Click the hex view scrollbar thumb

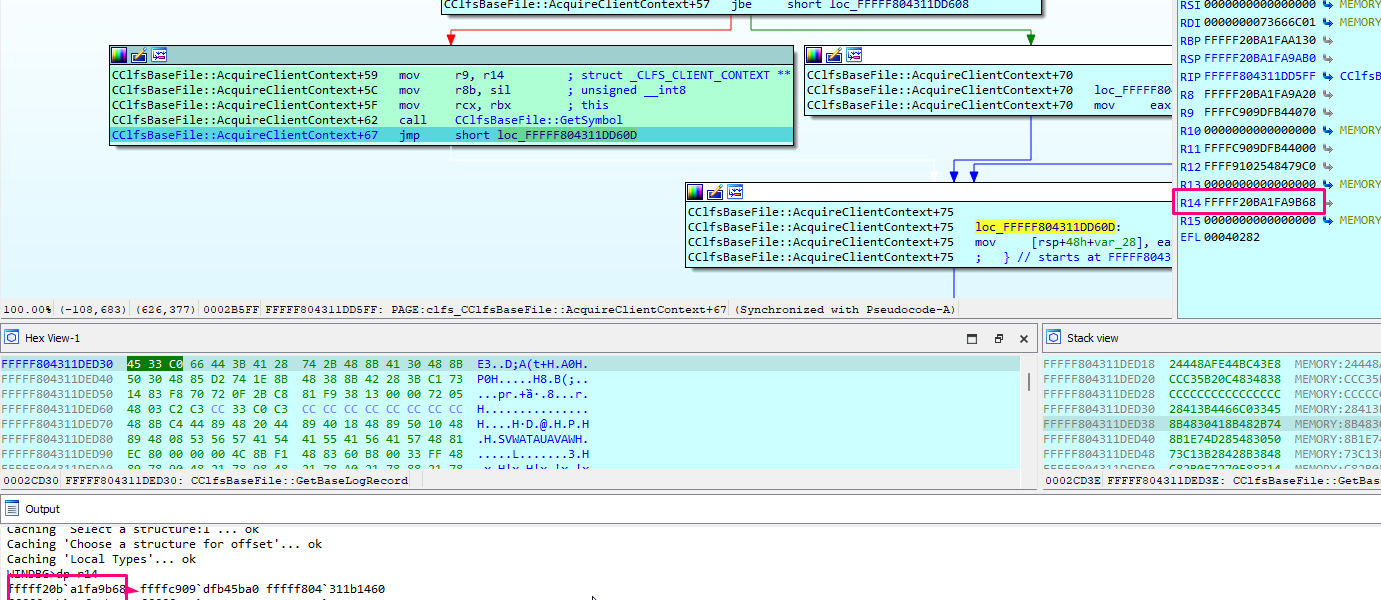pyautogui.click(x=1029, y=382)
